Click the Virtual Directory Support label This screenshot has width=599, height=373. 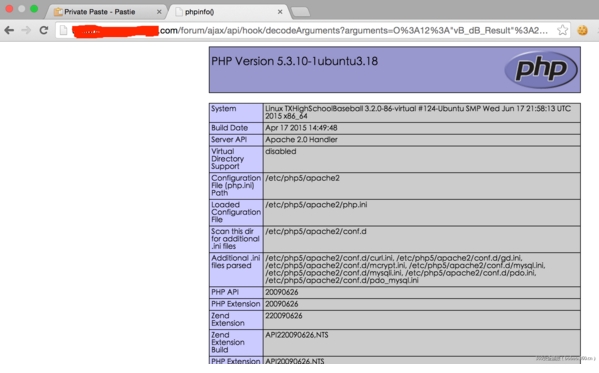[227, 159]
